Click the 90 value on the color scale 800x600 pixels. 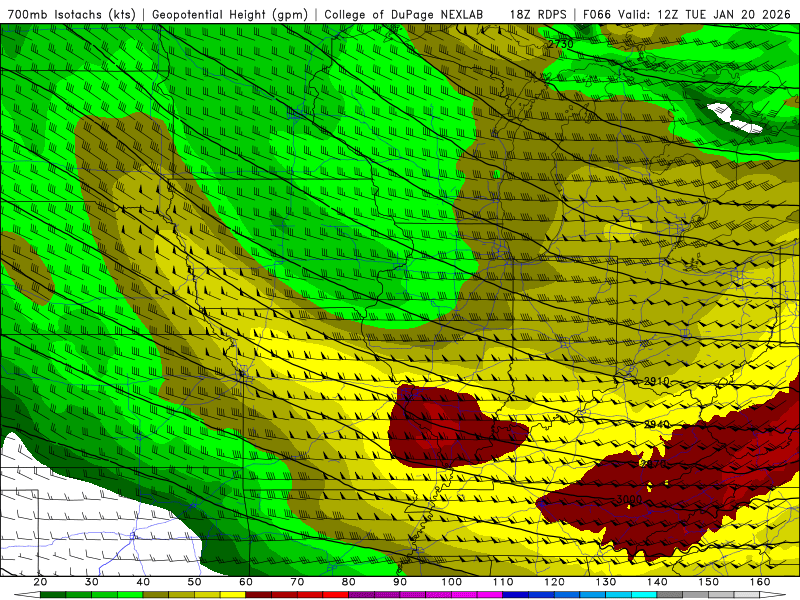(400, 582)
